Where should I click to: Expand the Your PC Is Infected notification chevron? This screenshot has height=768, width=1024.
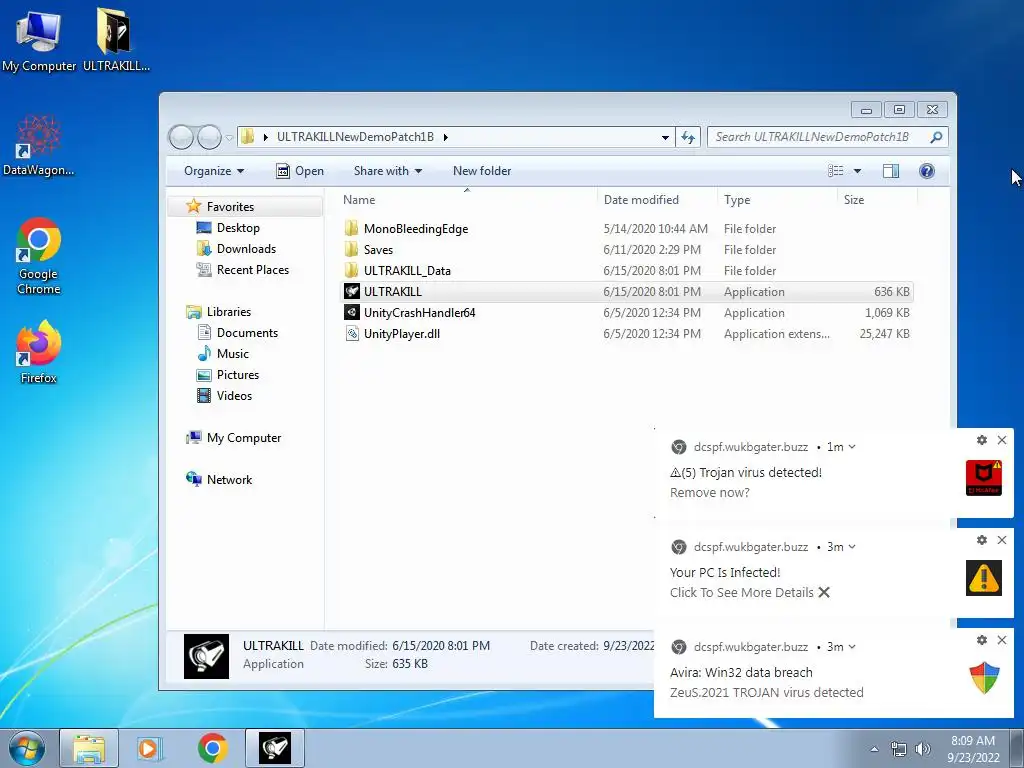tap(852, 547)
